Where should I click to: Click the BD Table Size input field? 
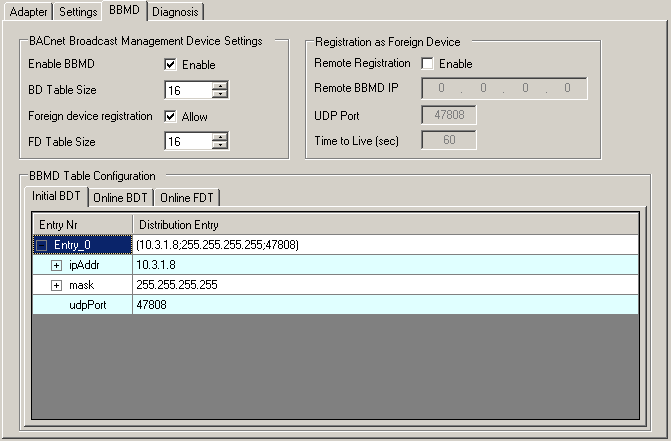(x=187, y=91)
